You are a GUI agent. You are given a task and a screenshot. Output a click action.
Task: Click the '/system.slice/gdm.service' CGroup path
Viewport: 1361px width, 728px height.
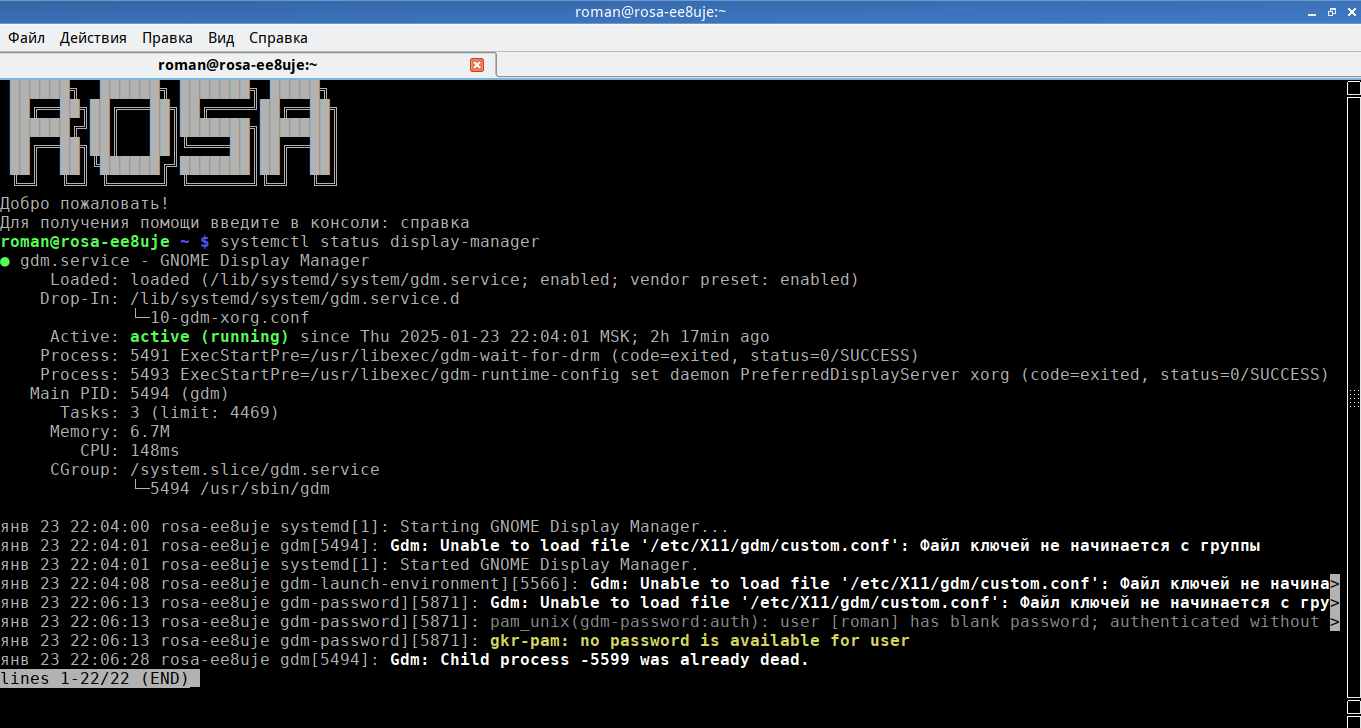click(x=255, y=470)
